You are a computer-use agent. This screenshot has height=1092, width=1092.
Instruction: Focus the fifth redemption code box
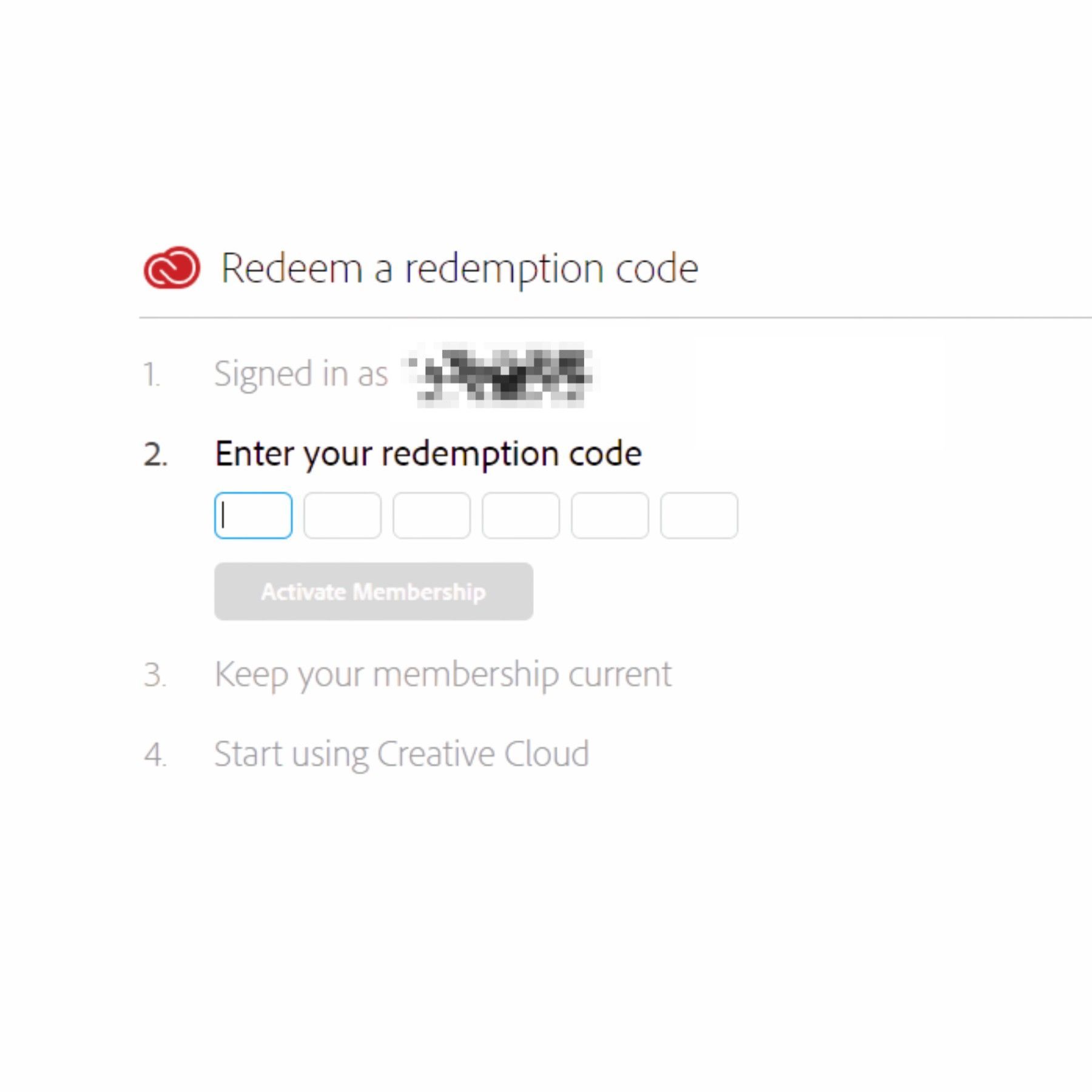click(610, 516)
